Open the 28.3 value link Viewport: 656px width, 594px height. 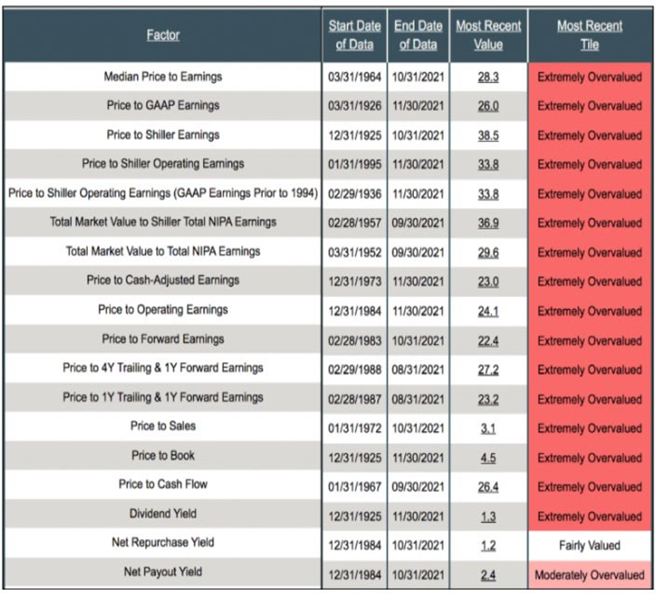point(488,77)
